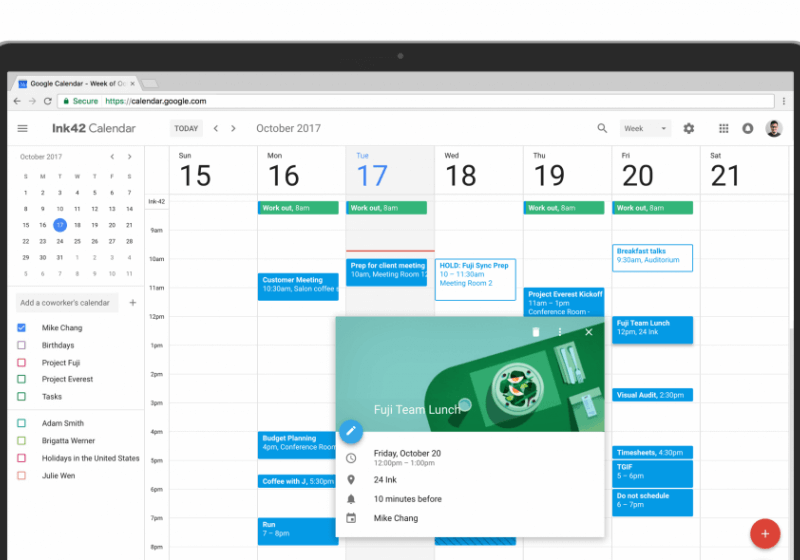The width and height of the screenshot is (800, 560).
Task: Click the browser address bar
Action: 416,101
